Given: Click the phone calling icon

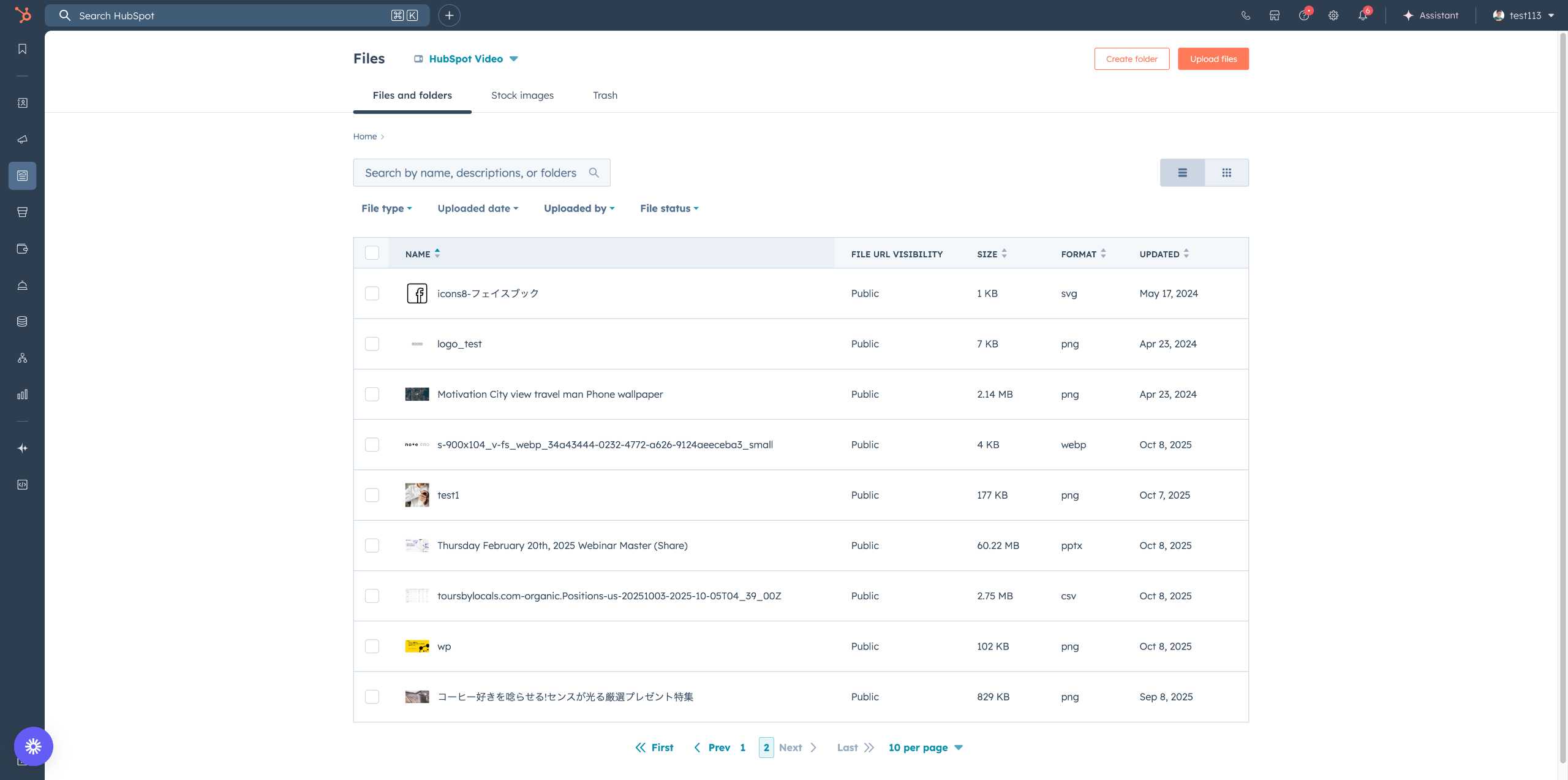Looking at the screenshot, I should coord(1245,15).
